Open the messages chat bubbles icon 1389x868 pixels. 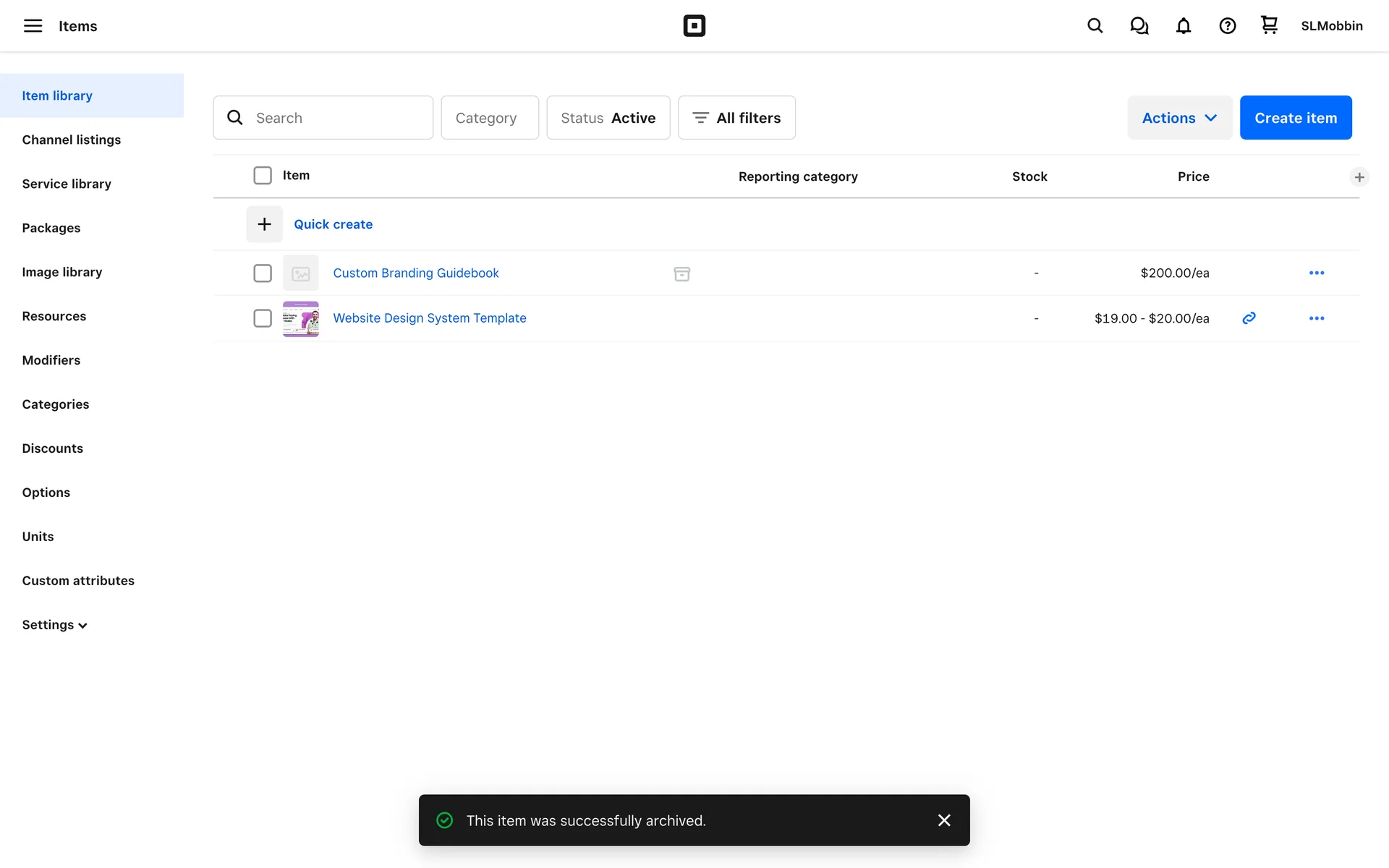tap(1139, 26)
